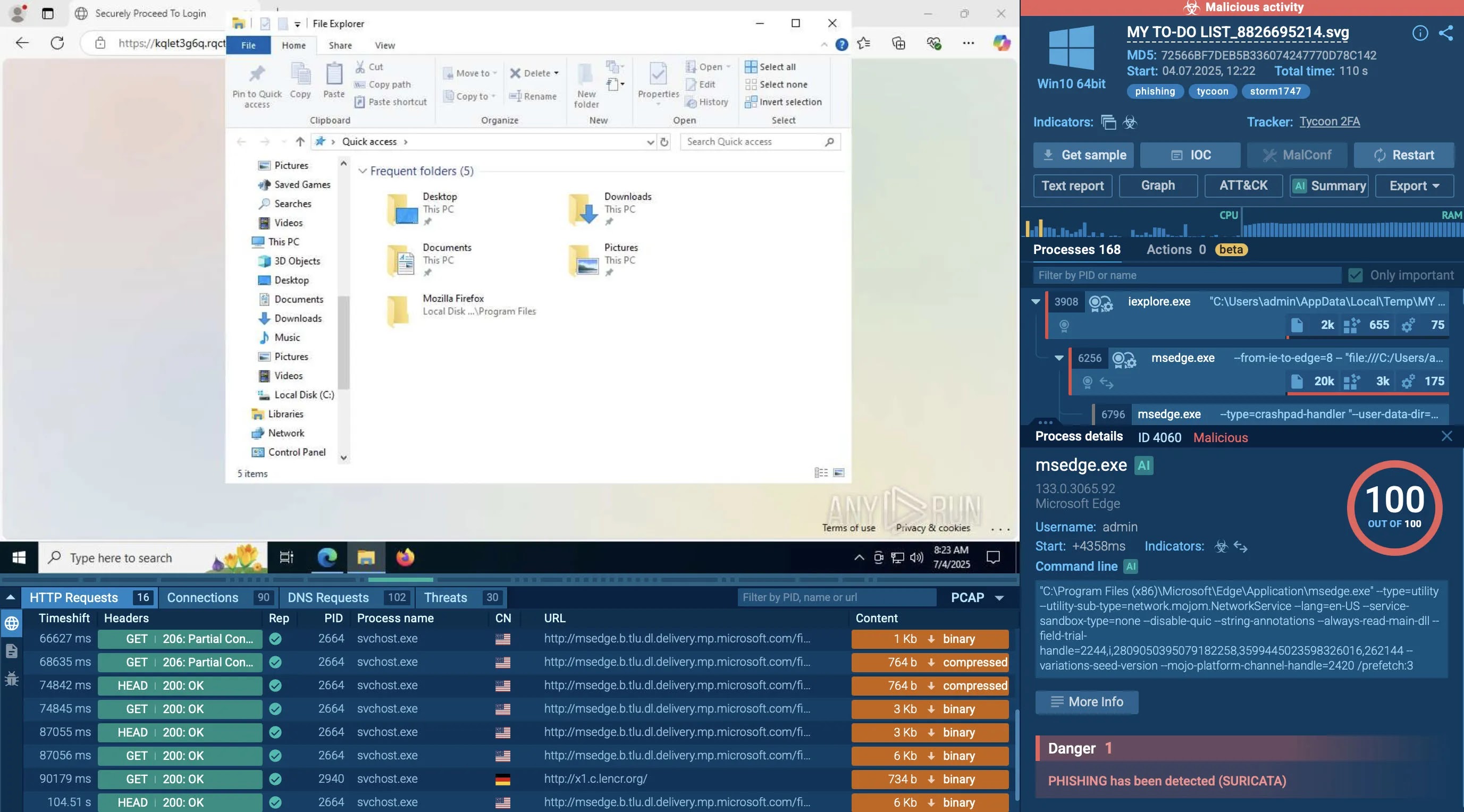Open the Pin to Quick access tool

click(257, 85)
